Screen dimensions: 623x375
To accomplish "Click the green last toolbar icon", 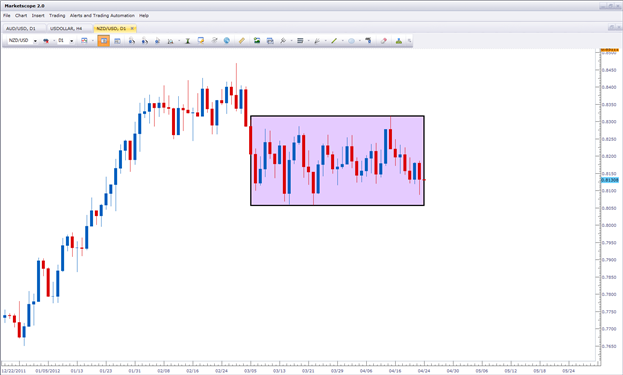I will [399, 41].
